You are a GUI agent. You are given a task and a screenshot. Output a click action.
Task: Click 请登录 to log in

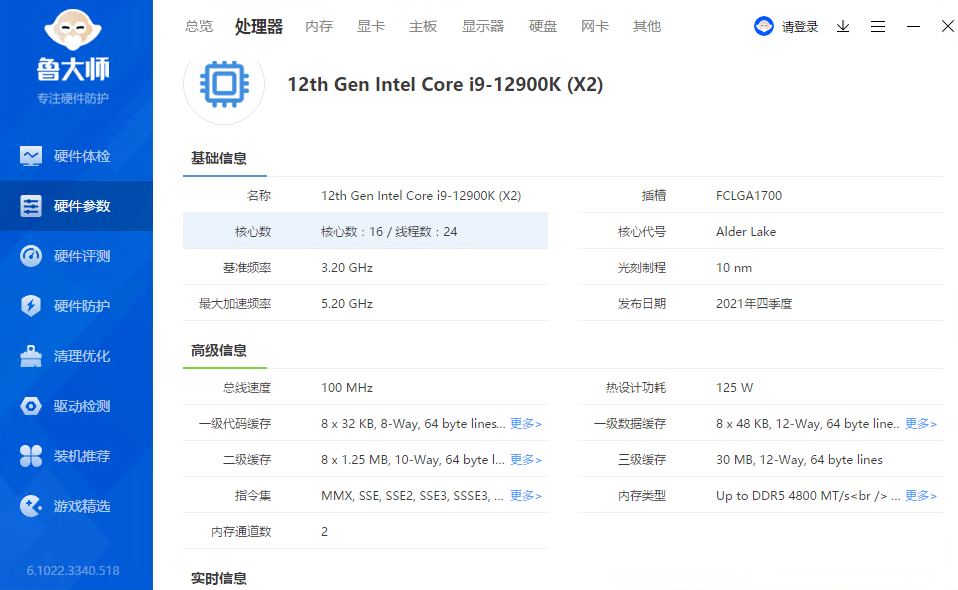click(x=800, y=27)
